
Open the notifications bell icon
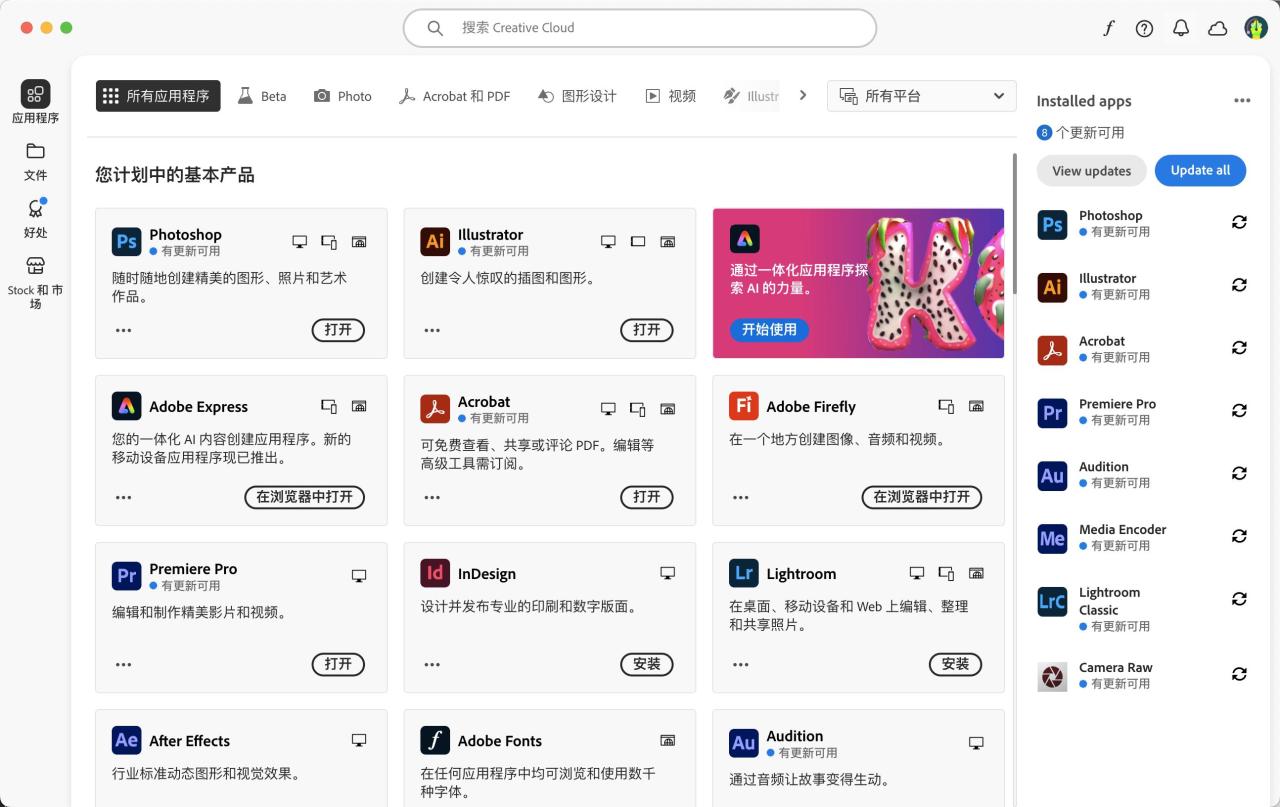(1181, 28)
